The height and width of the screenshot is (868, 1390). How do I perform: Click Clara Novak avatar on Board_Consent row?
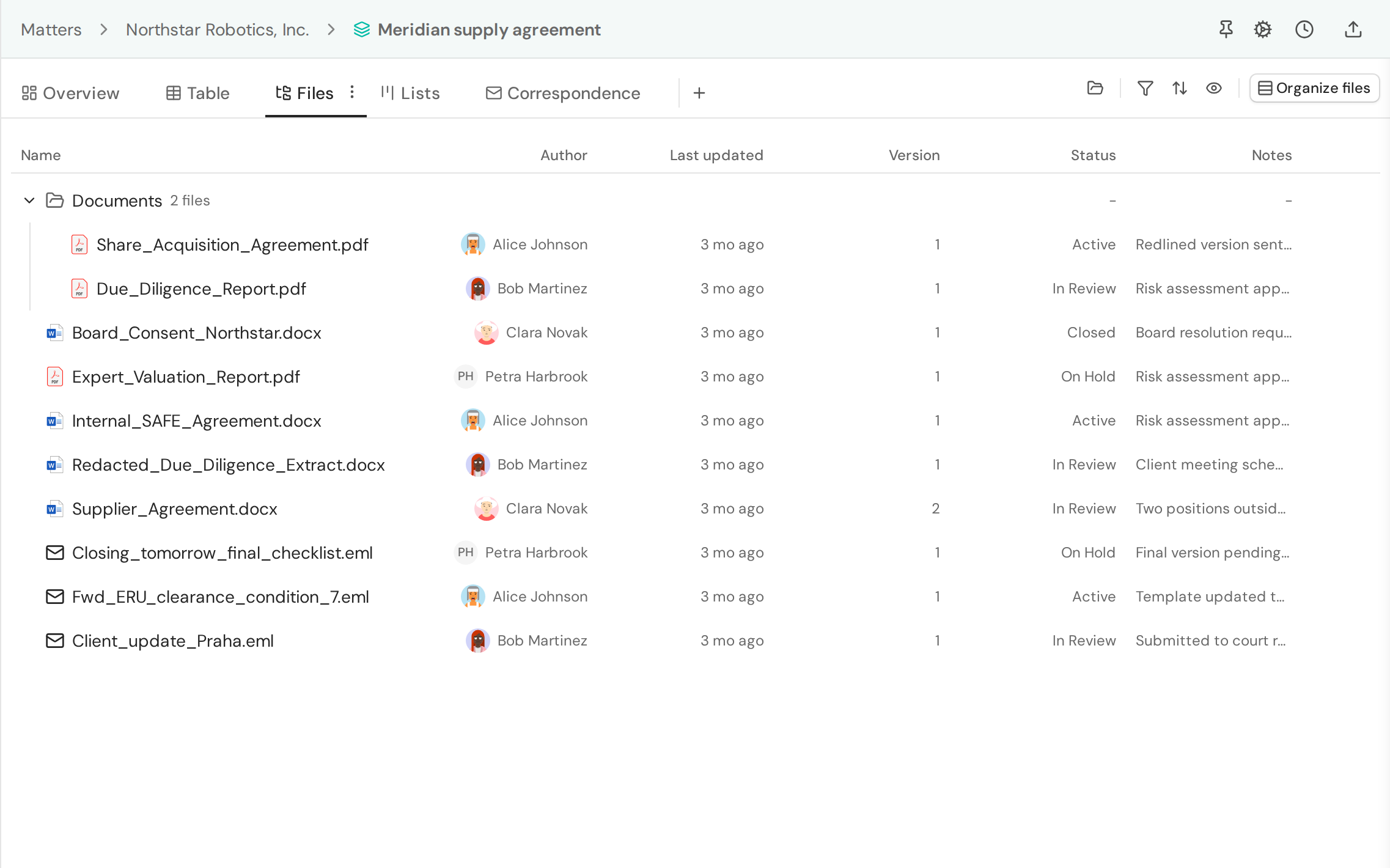[x=487, y=333]
